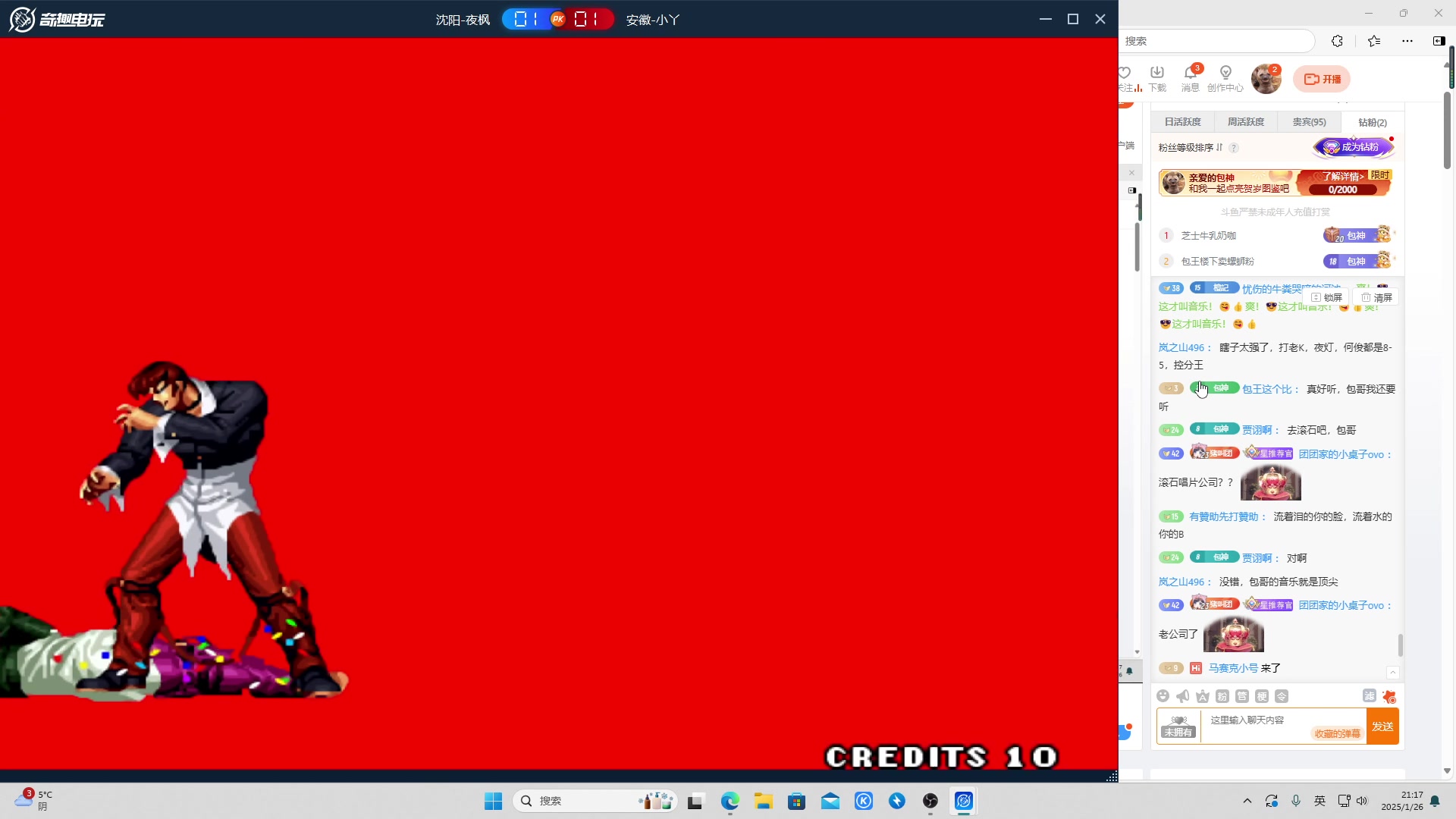Image resolution: width=1456 pixels, height=819 pixels.
Task: Click the 未拥有 fan badge box
Action: coord(1178,726)
